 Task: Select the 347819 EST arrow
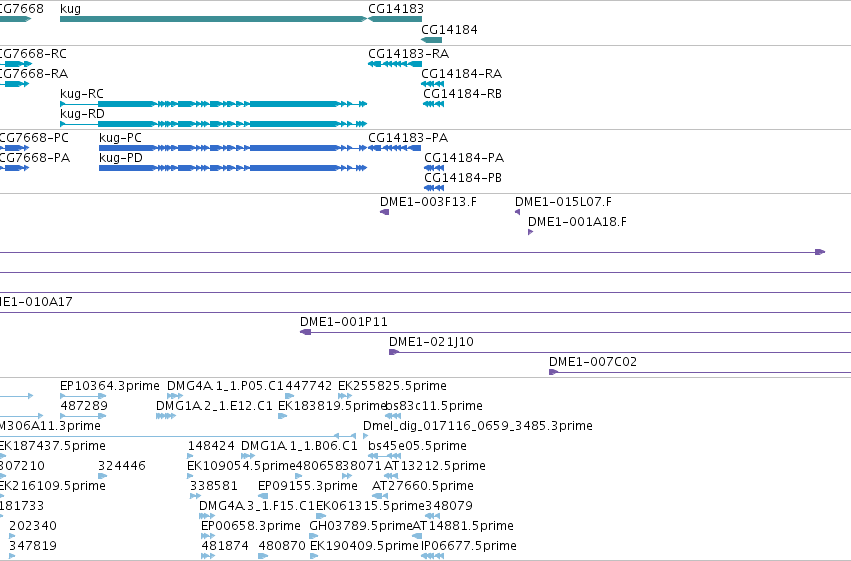pos(12,556)
